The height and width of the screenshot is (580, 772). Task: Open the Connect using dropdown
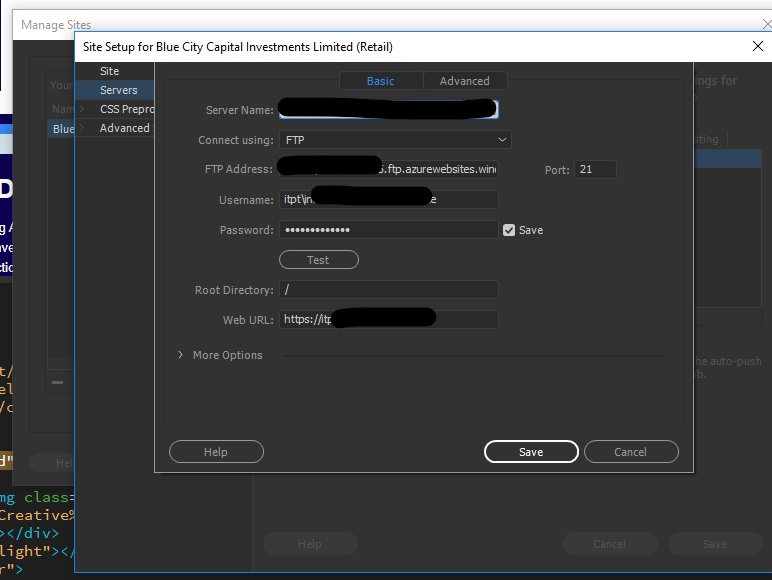(x=395, y=140)
